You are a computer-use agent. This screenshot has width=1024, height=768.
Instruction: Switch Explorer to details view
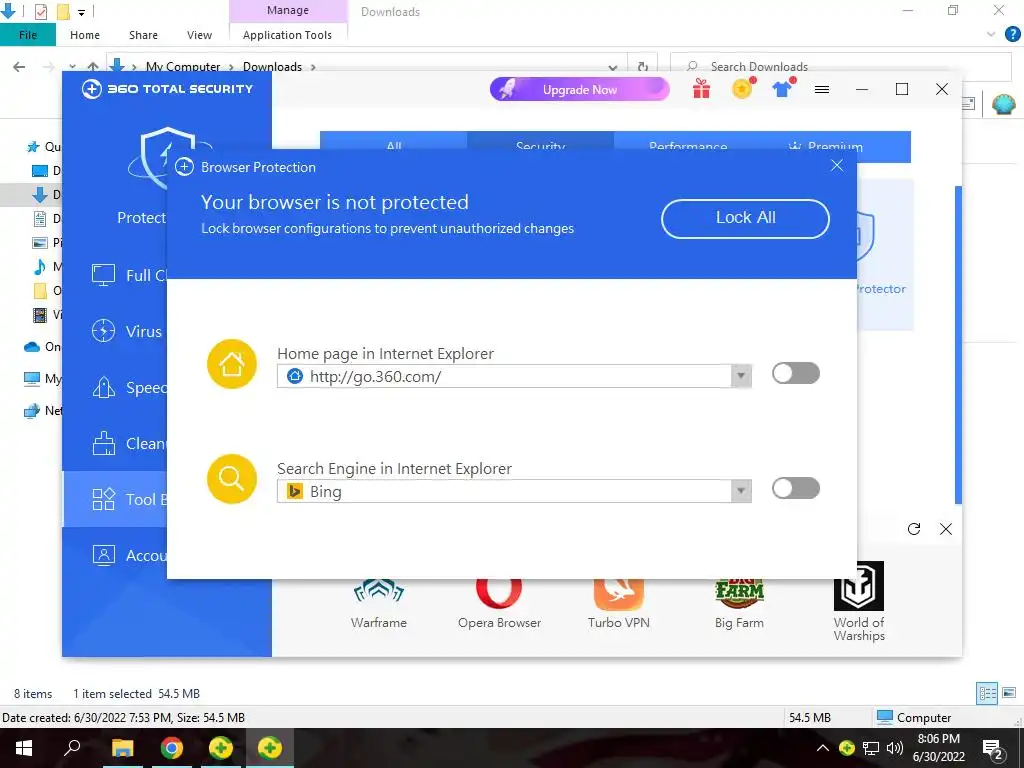(x=987, y=693)
